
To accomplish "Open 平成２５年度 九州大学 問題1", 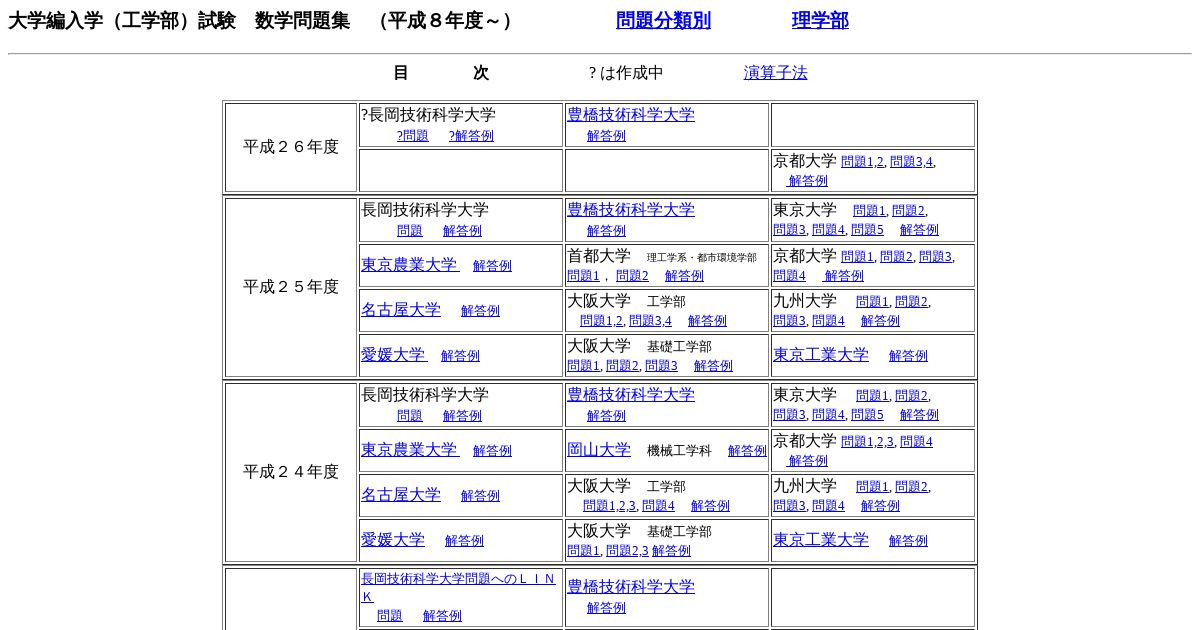I will pyautogui.click(x=872, y=302).
